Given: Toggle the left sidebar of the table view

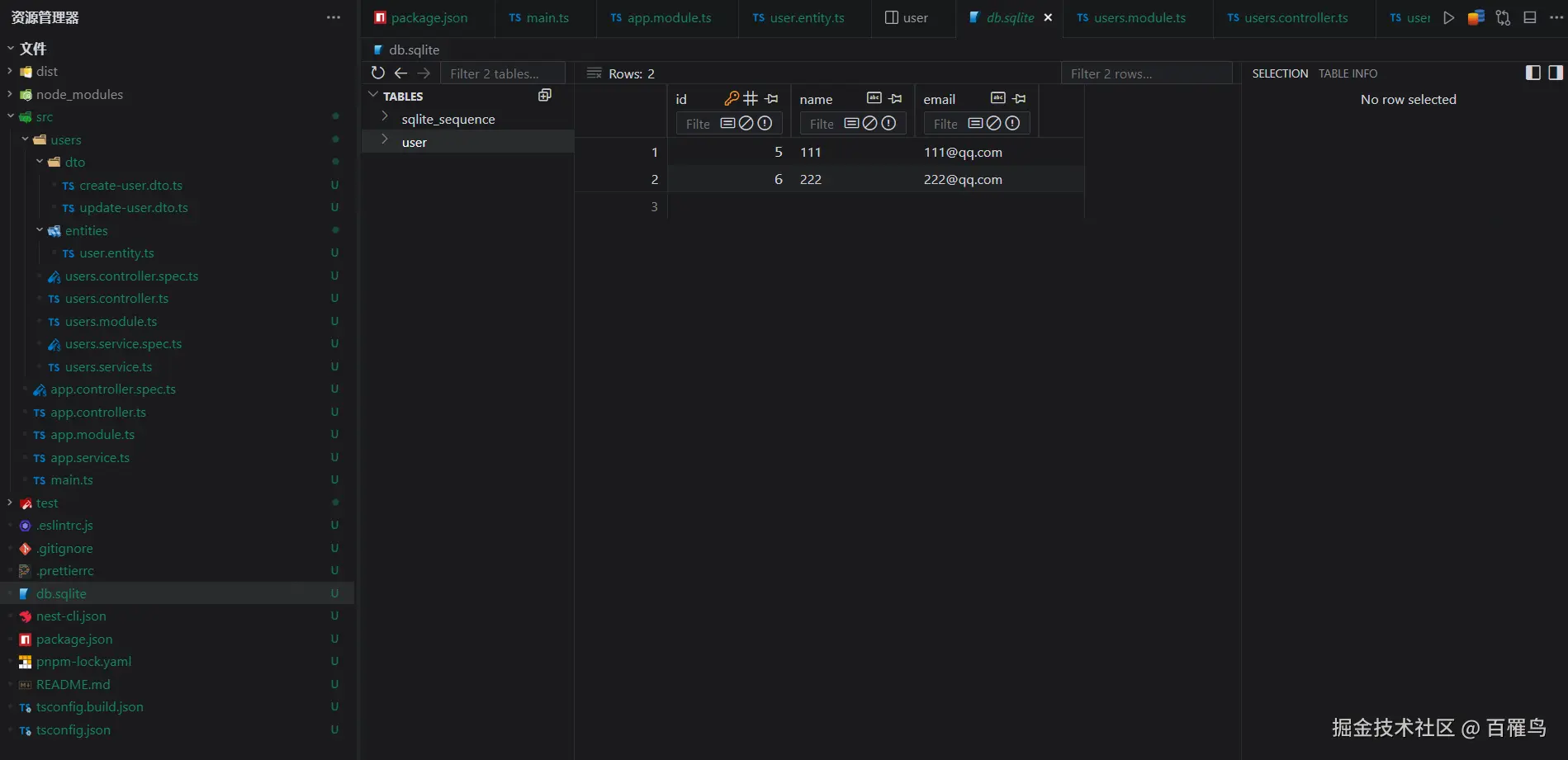Looking at the screenshot, I should [x=1533, y=73].
